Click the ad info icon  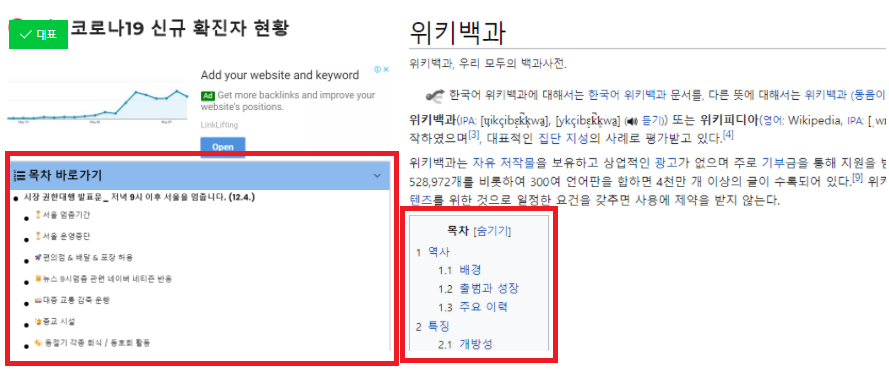tap(378, 70)
